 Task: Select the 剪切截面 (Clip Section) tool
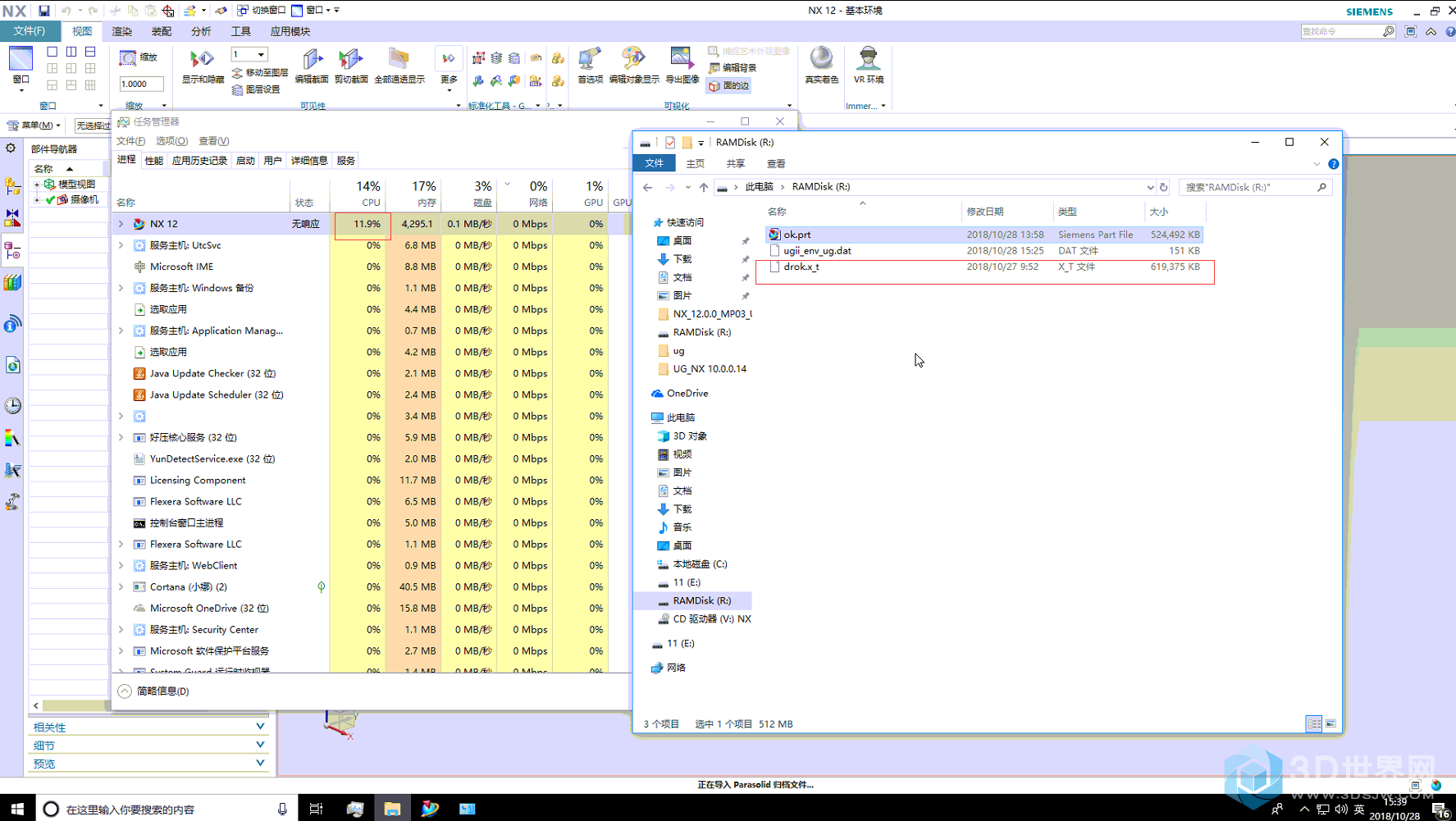[351, 60]
